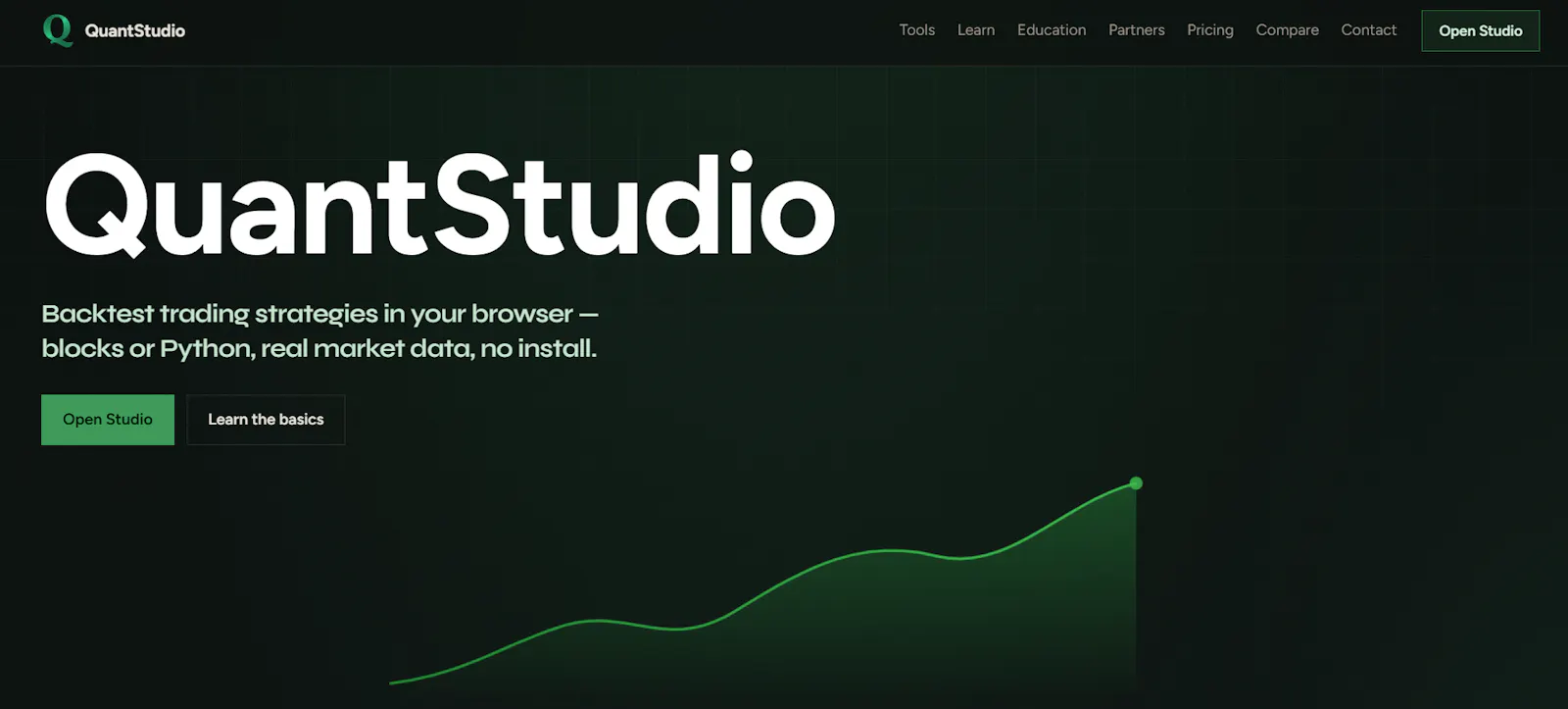
Task: Click the green Q logo icon
Action: 58,30
